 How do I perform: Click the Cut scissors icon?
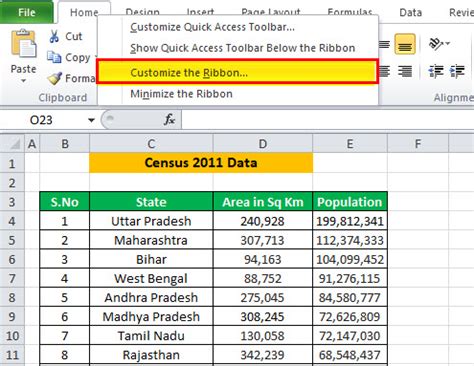tap(54, 36)
